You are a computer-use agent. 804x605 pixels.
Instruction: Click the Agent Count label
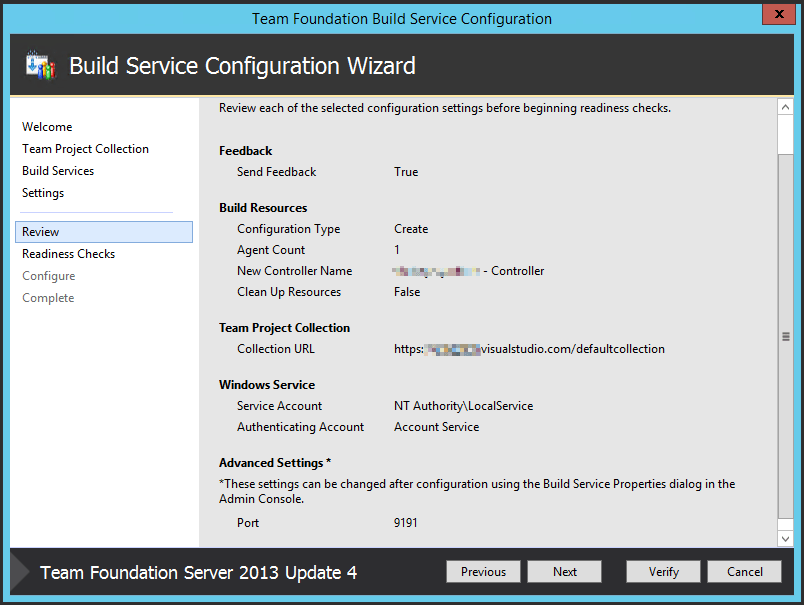271,250
